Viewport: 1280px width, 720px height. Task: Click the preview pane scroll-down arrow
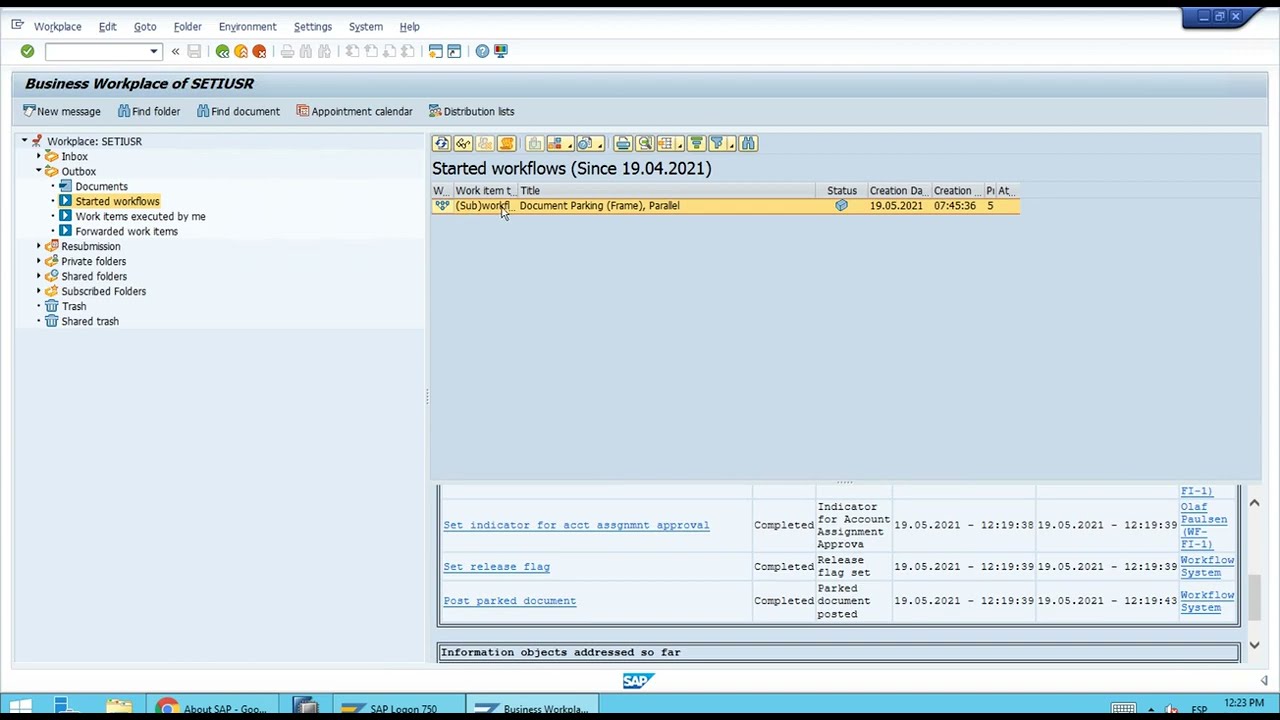click(x=1254, y=645)
